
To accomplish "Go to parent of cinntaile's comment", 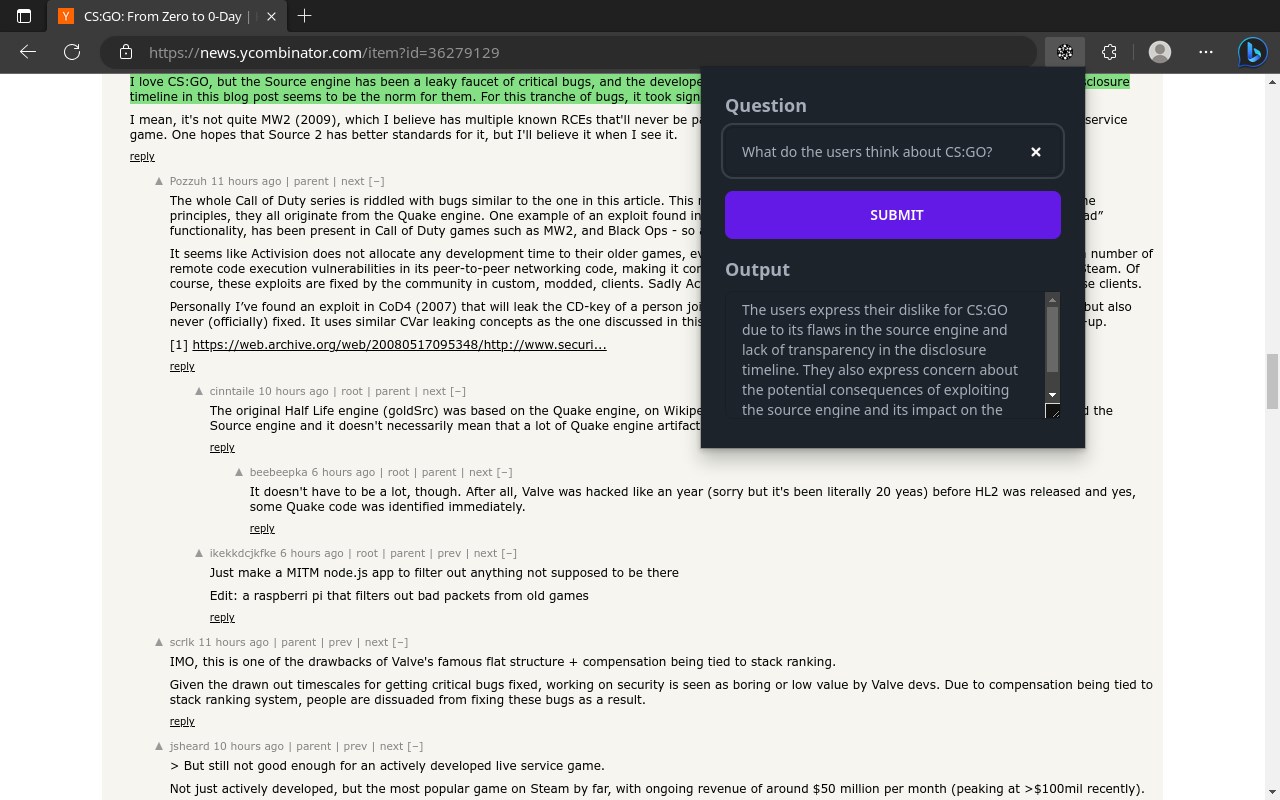I will [392, 391].
